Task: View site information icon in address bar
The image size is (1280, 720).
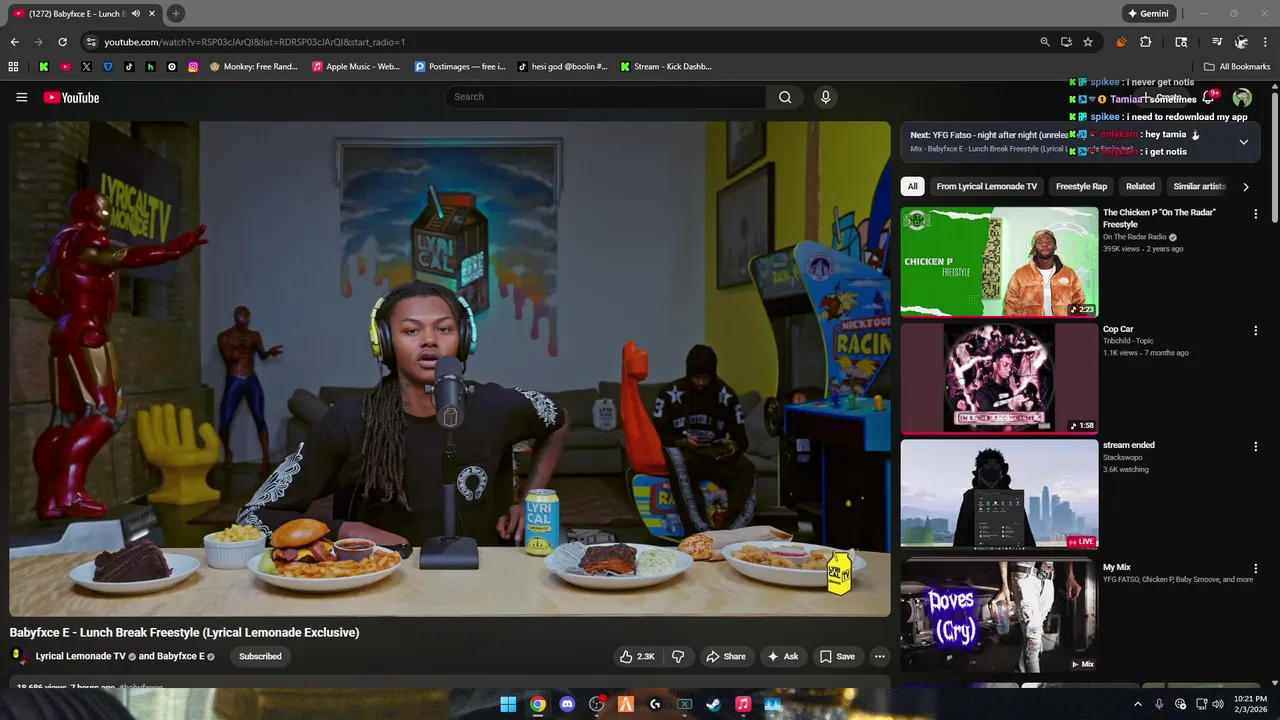Action: pos(91,42)
